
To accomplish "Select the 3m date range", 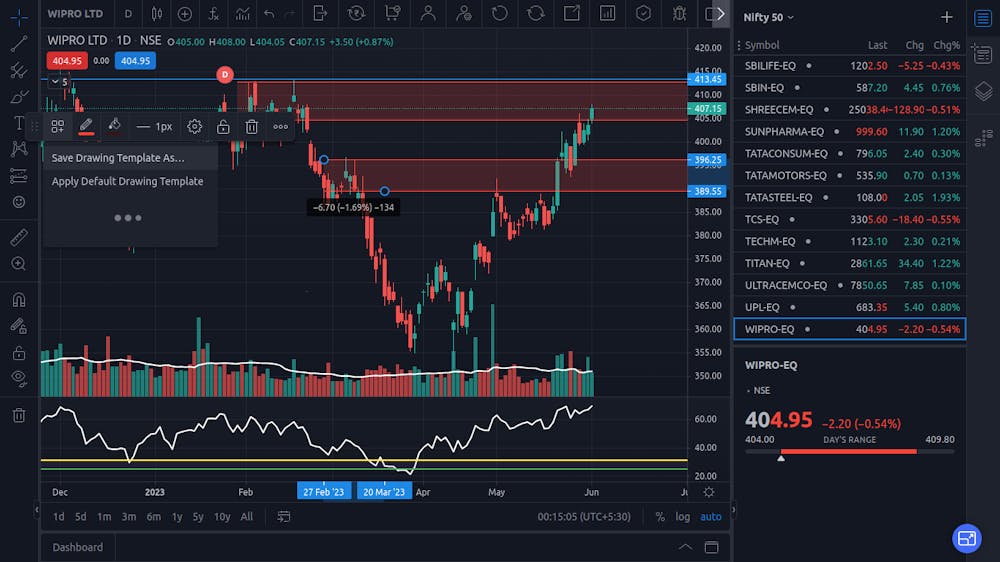I will tap(129, 517).
